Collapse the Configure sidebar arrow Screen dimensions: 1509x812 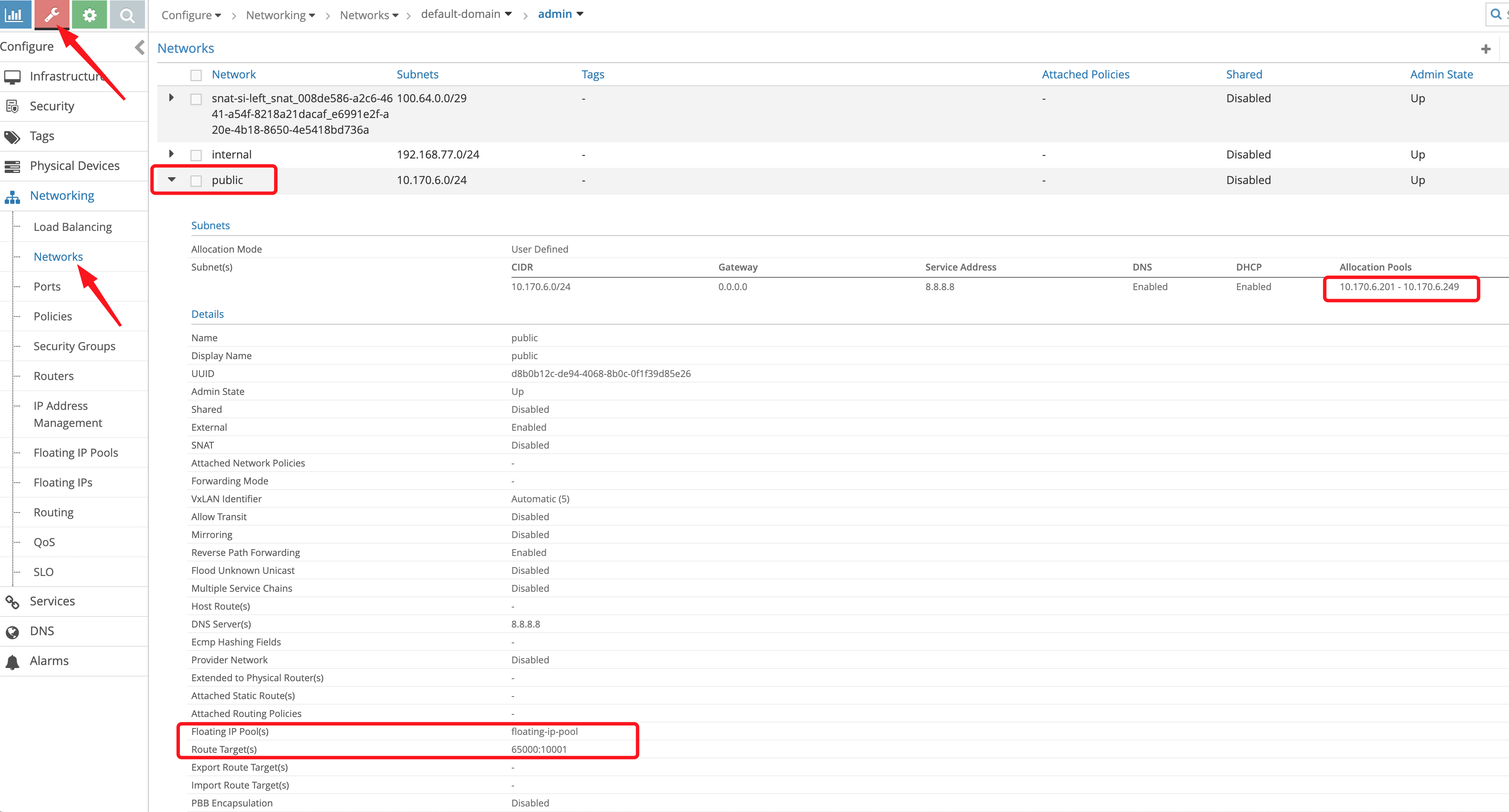click(139, 47)
